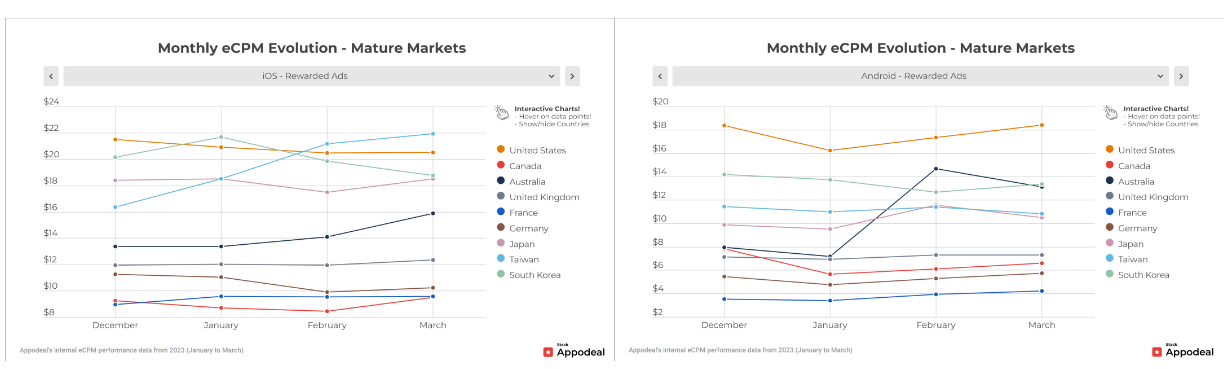
Task: Click the Taiwan March data point in the iOS chart
Action: (x=433, y=133)
